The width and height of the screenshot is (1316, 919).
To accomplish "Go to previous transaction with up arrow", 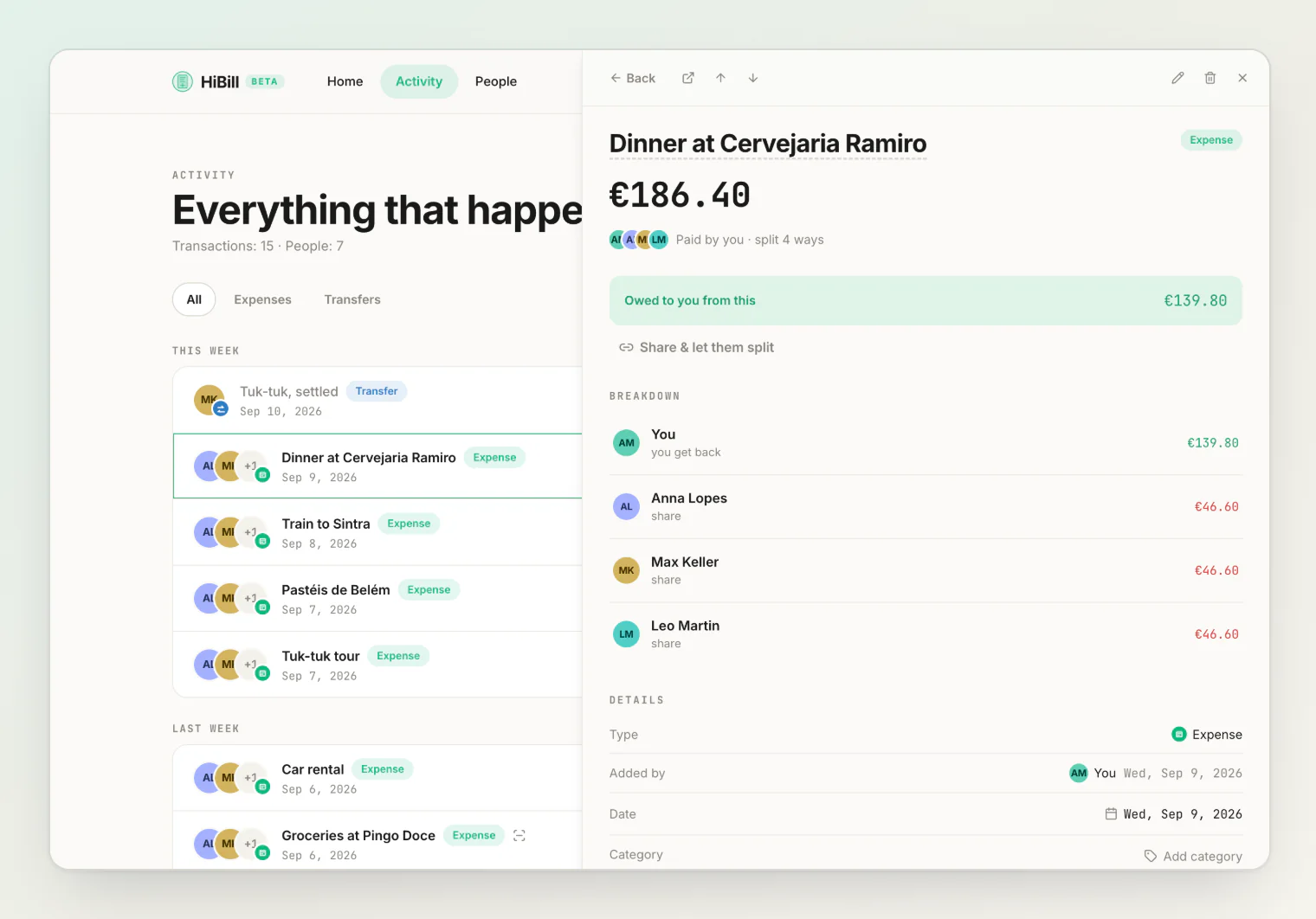I will 720,78.
